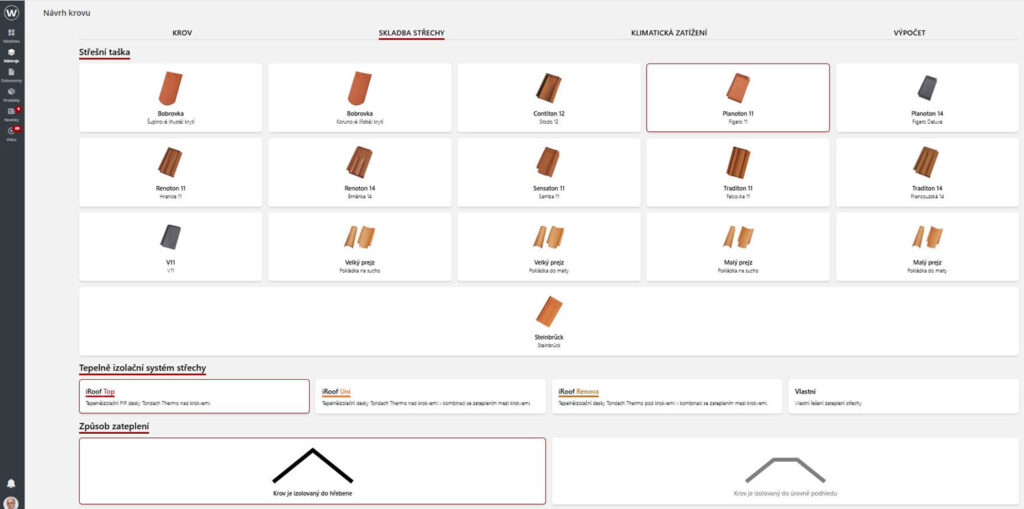Choose the iRoof Uni insulation system
The width and height of the screenshot is (1024, 509).
(430, 396)
